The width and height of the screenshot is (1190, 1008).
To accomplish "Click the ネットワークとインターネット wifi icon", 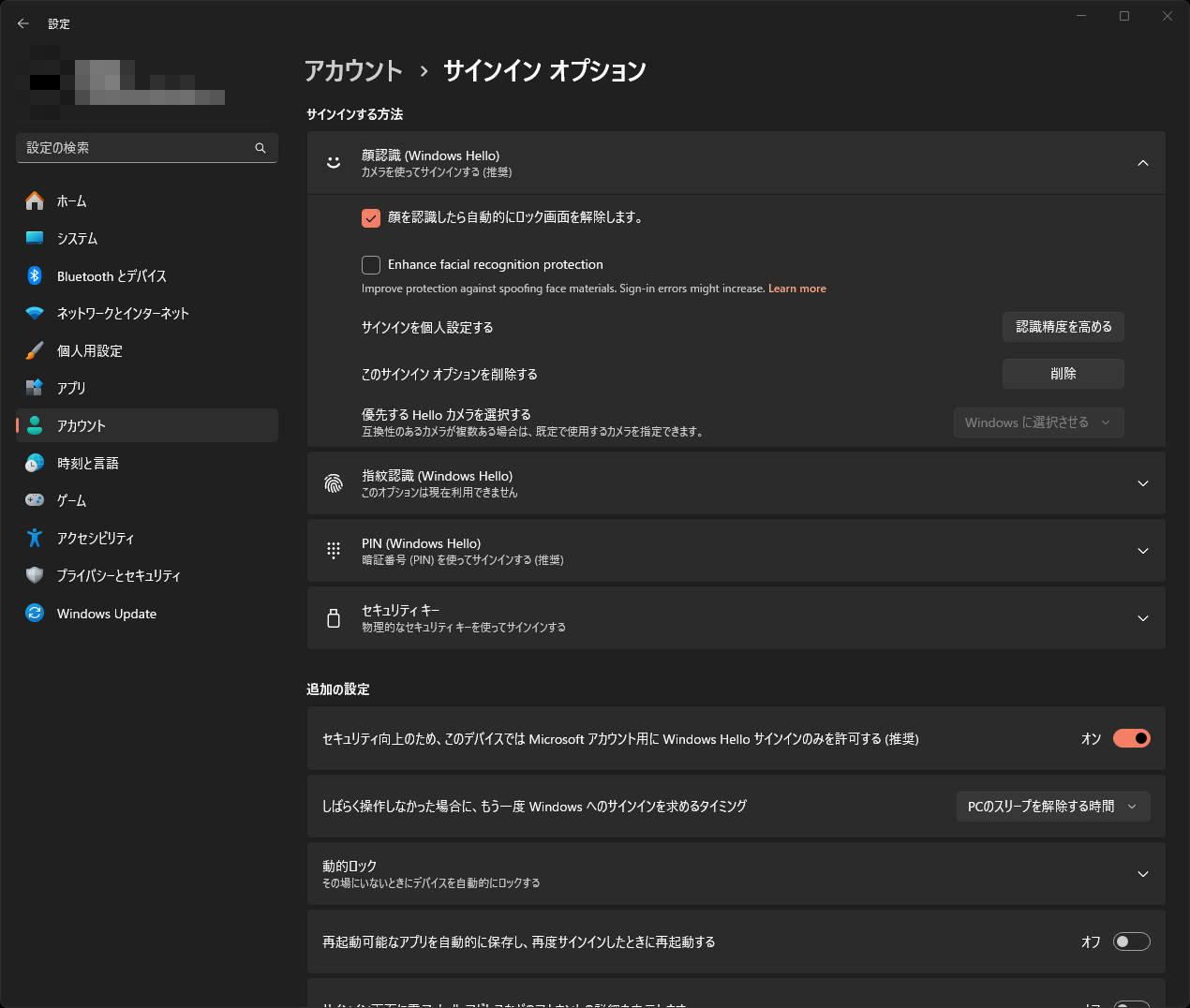I will coord(35,313).
